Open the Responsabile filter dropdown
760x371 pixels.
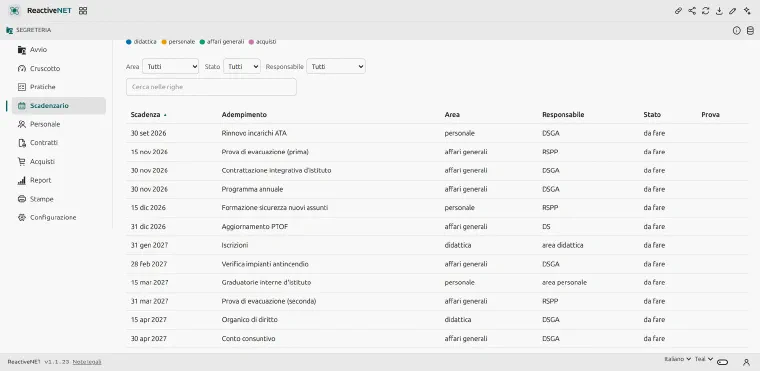click(x=336, y=66)
